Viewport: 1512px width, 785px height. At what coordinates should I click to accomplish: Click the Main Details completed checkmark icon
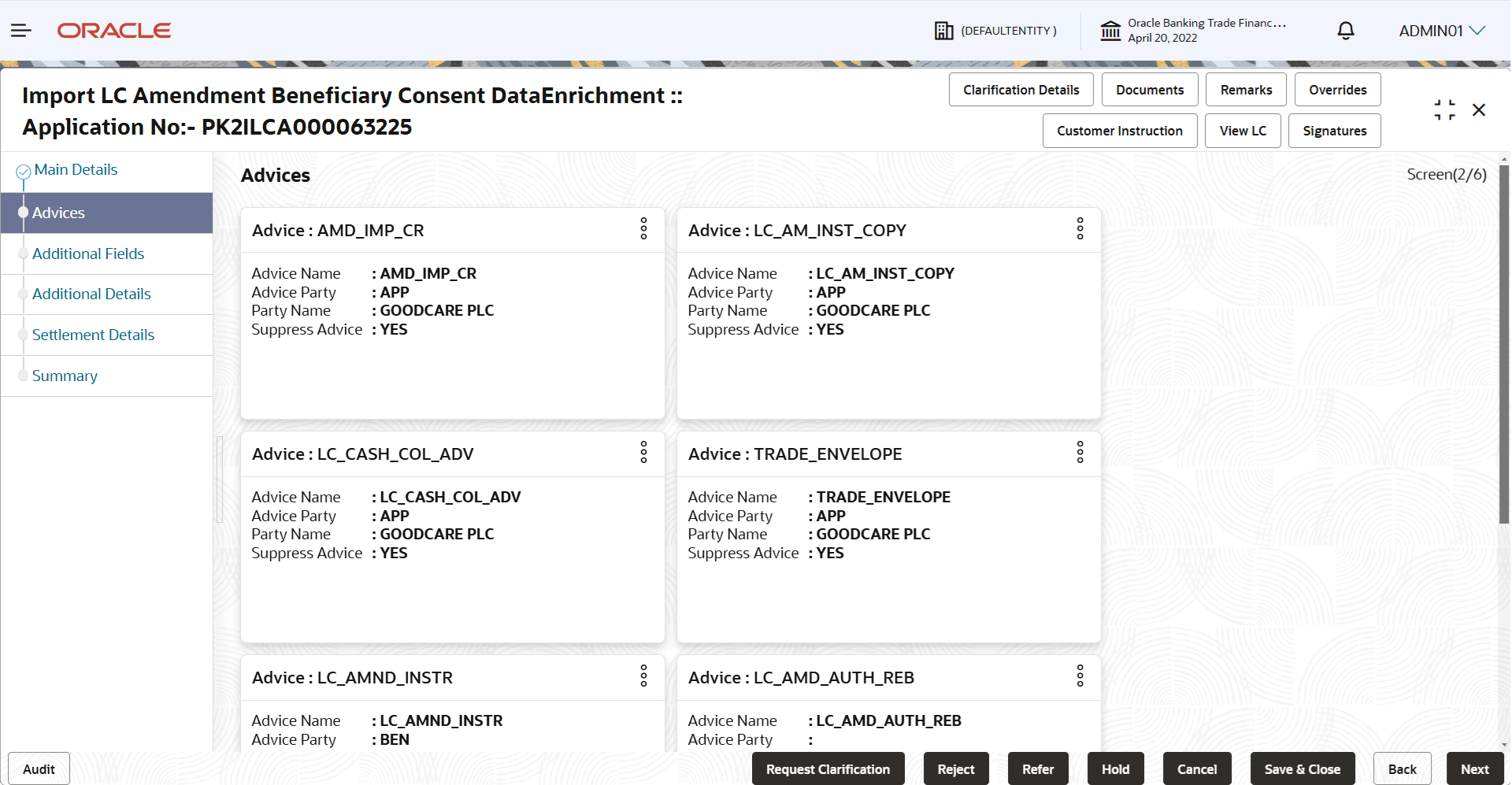click(x=24, y=171)
